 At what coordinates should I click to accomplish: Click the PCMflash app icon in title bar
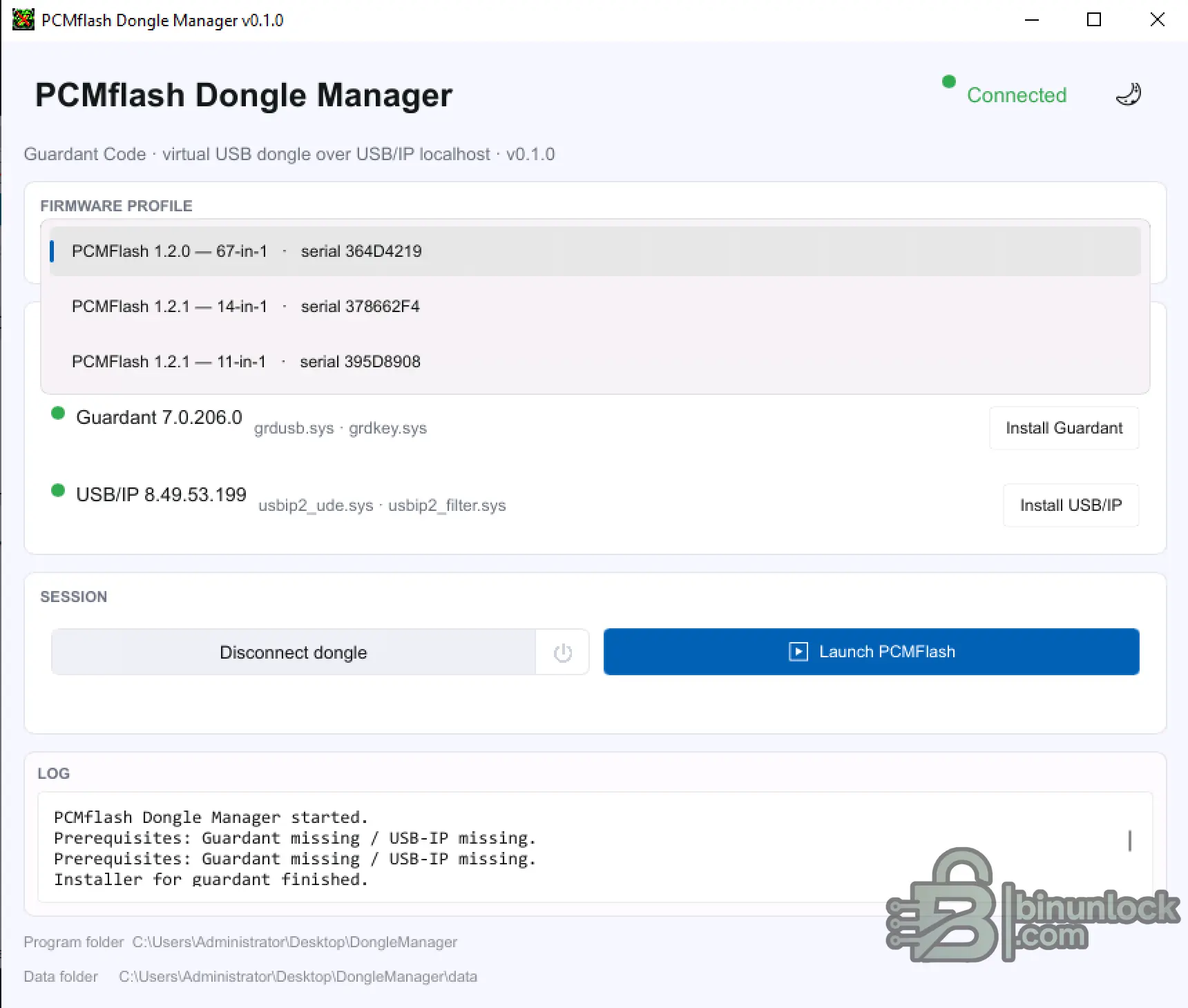23,19
